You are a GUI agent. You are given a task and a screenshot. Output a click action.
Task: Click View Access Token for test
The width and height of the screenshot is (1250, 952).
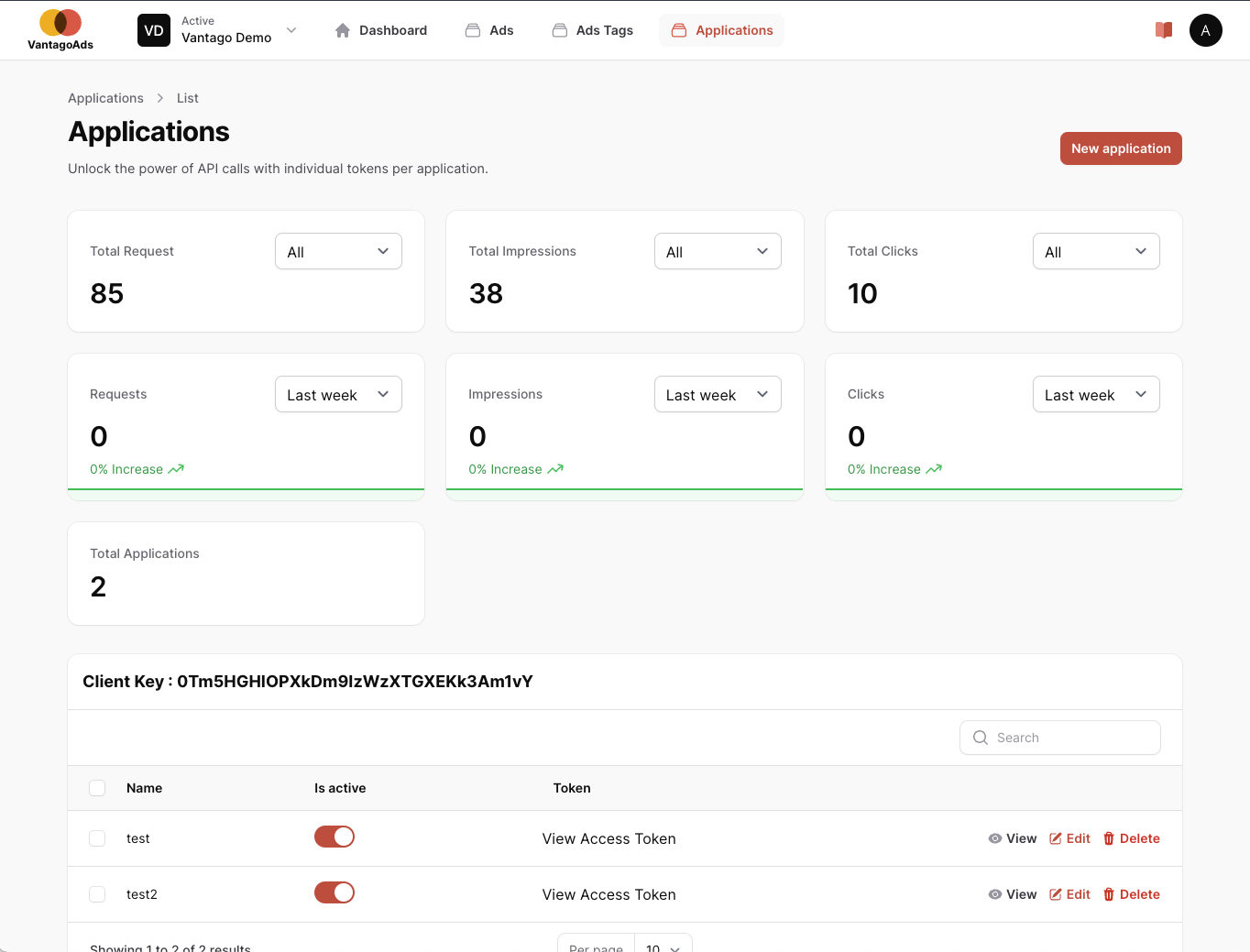point(609,838)
